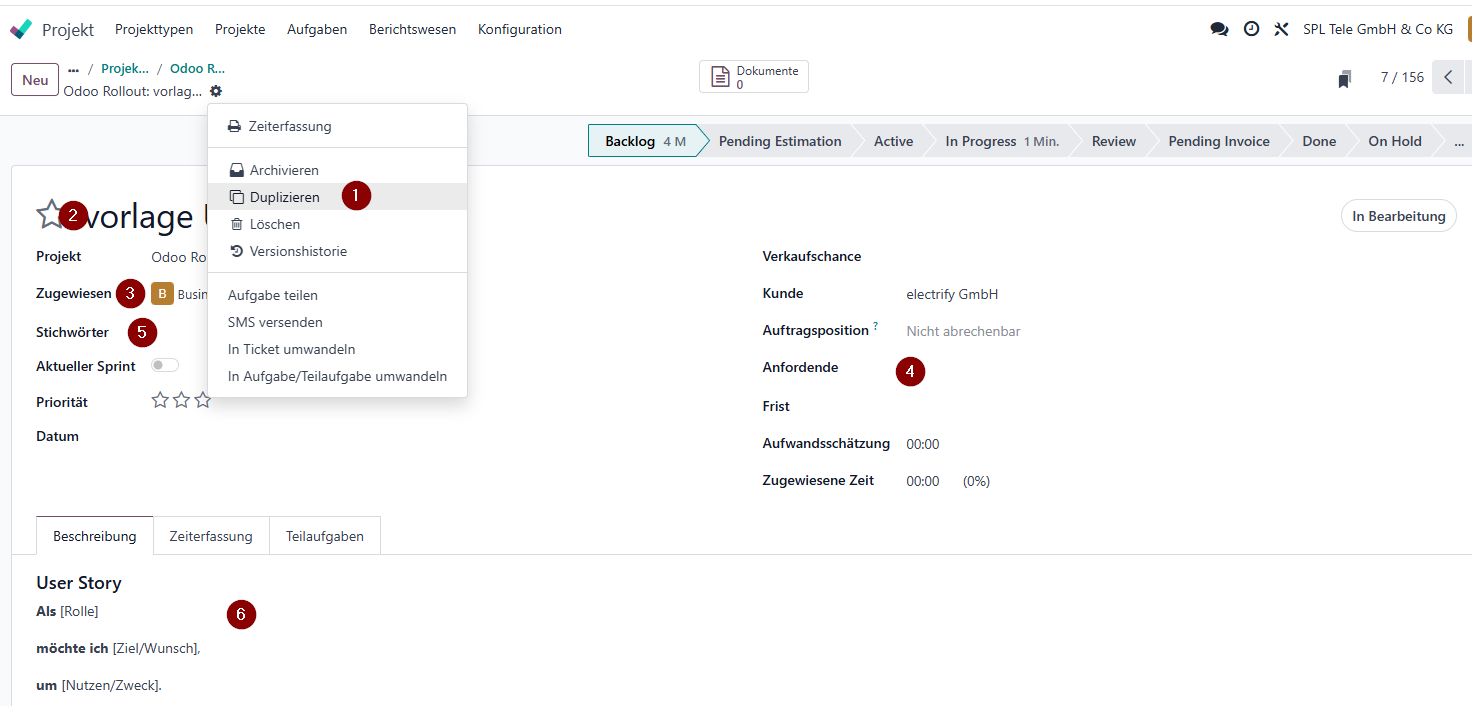The height and width of the screenshot is (706, 1472).
Task: Open the gear actions menu icon
Action: 216,91
